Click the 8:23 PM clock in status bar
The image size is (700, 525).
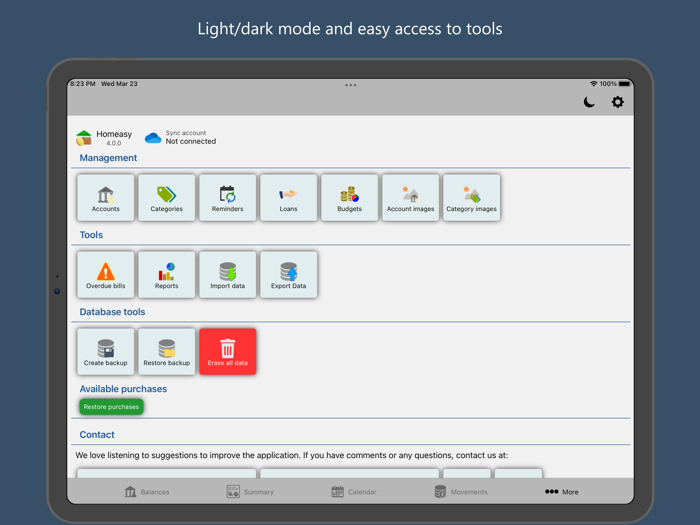click(83, 84)
